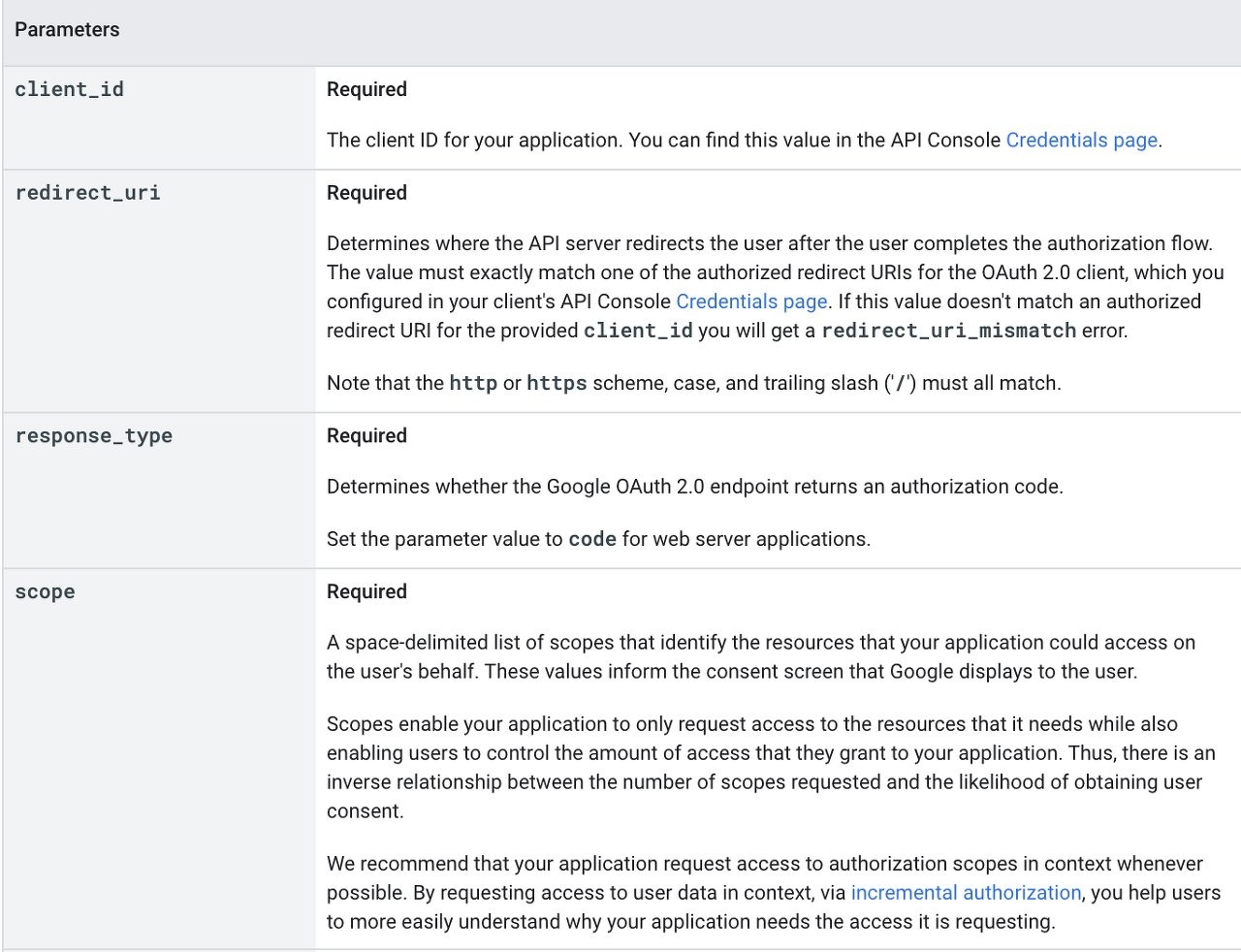Click the scope parameter name cell
Image resolution: width=1241 pixels, height=952 pixels.
[x=45, y=592]
